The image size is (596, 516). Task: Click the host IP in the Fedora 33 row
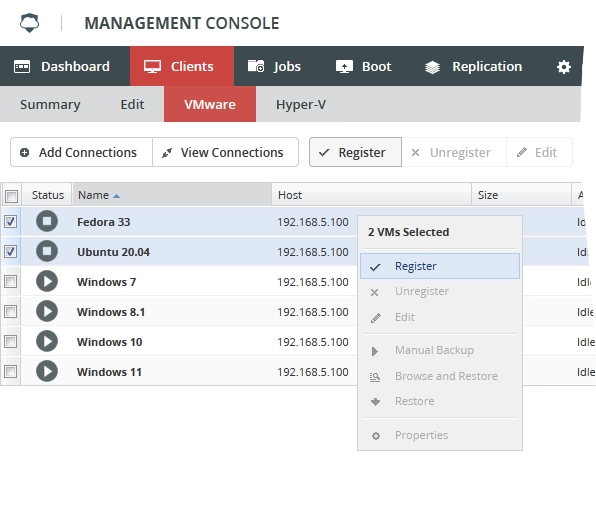click(x=313, y=222)
